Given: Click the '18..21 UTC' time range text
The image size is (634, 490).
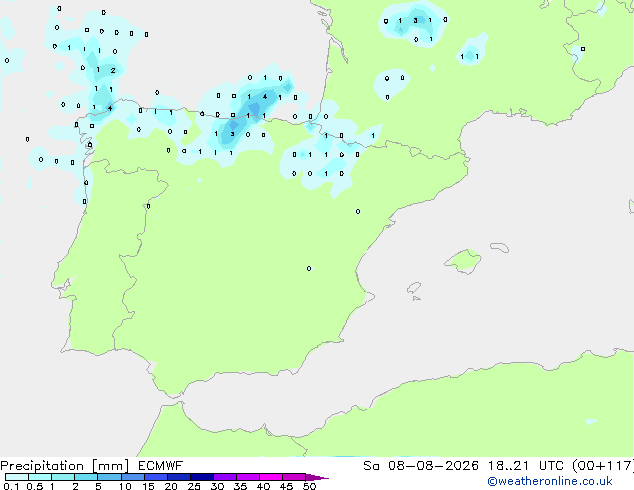Looking at the screenshot, I should 528,466.
